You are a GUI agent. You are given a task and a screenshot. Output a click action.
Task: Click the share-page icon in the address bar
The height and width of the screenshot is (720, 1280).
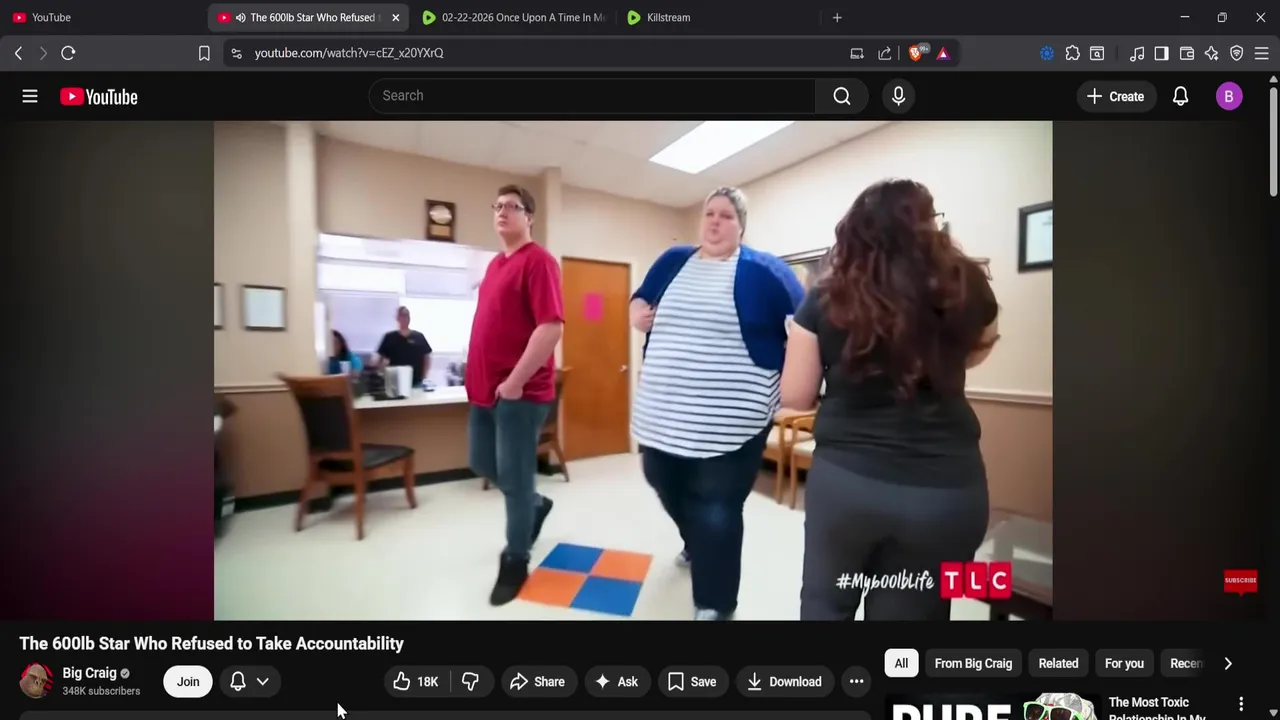(x=885, y=53)
